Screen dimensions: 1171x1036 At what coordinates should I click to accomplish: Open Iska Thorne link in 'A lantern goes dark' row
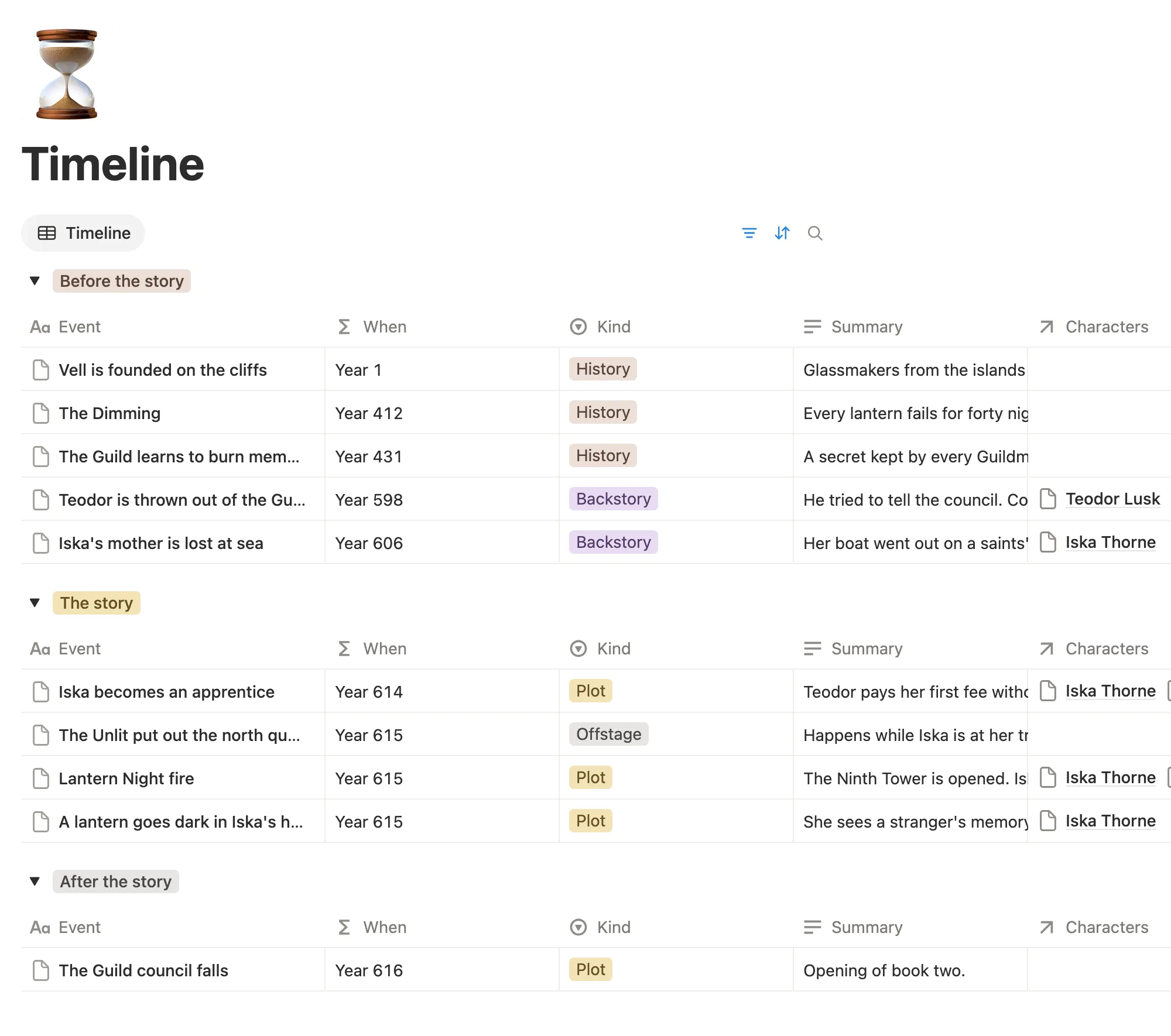(x=1110, y=821)
